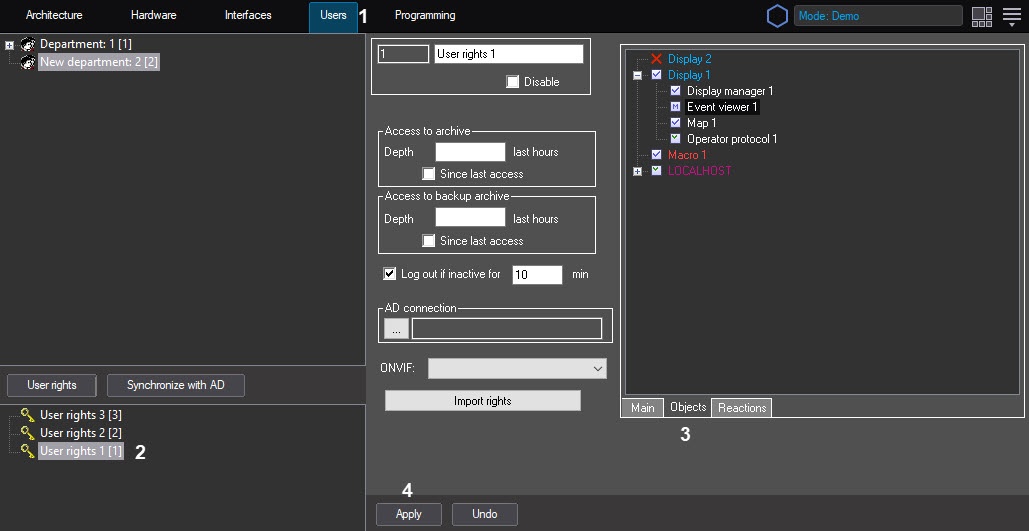Open the Reactions tab
1029x531 pixels.
tap(742, 408)
